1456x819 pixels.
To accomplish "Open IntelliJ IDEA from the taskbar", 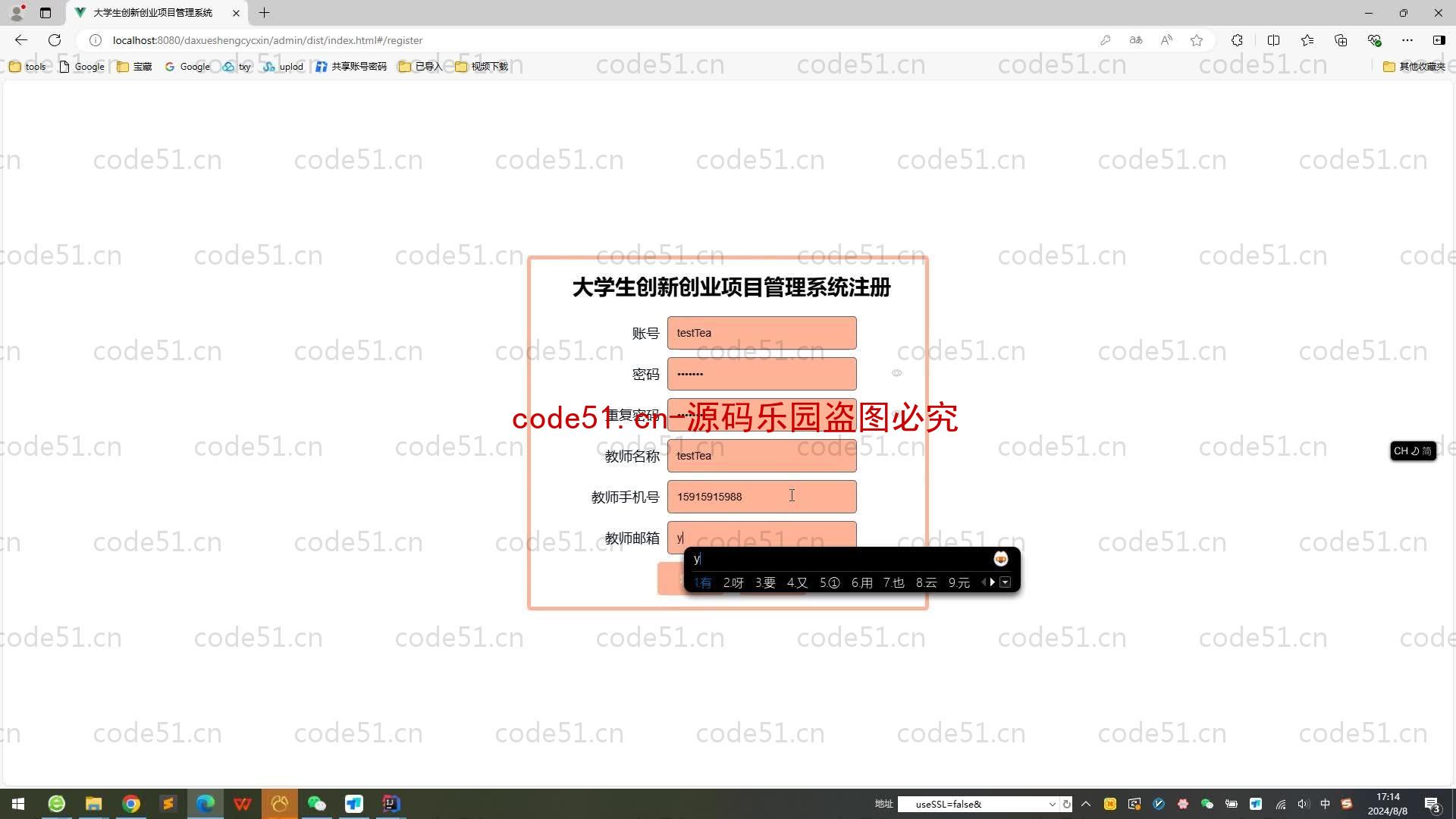I will [x=391, y=804].
